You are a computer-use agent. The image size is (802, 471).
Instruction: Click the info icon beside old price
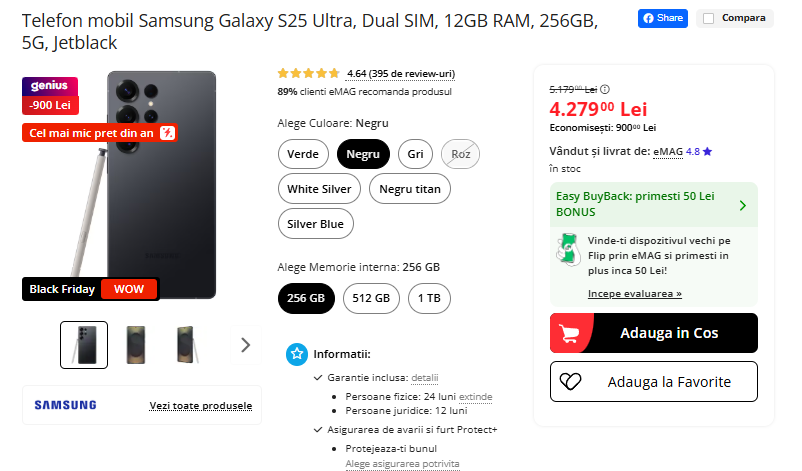(x=605, y=89)
